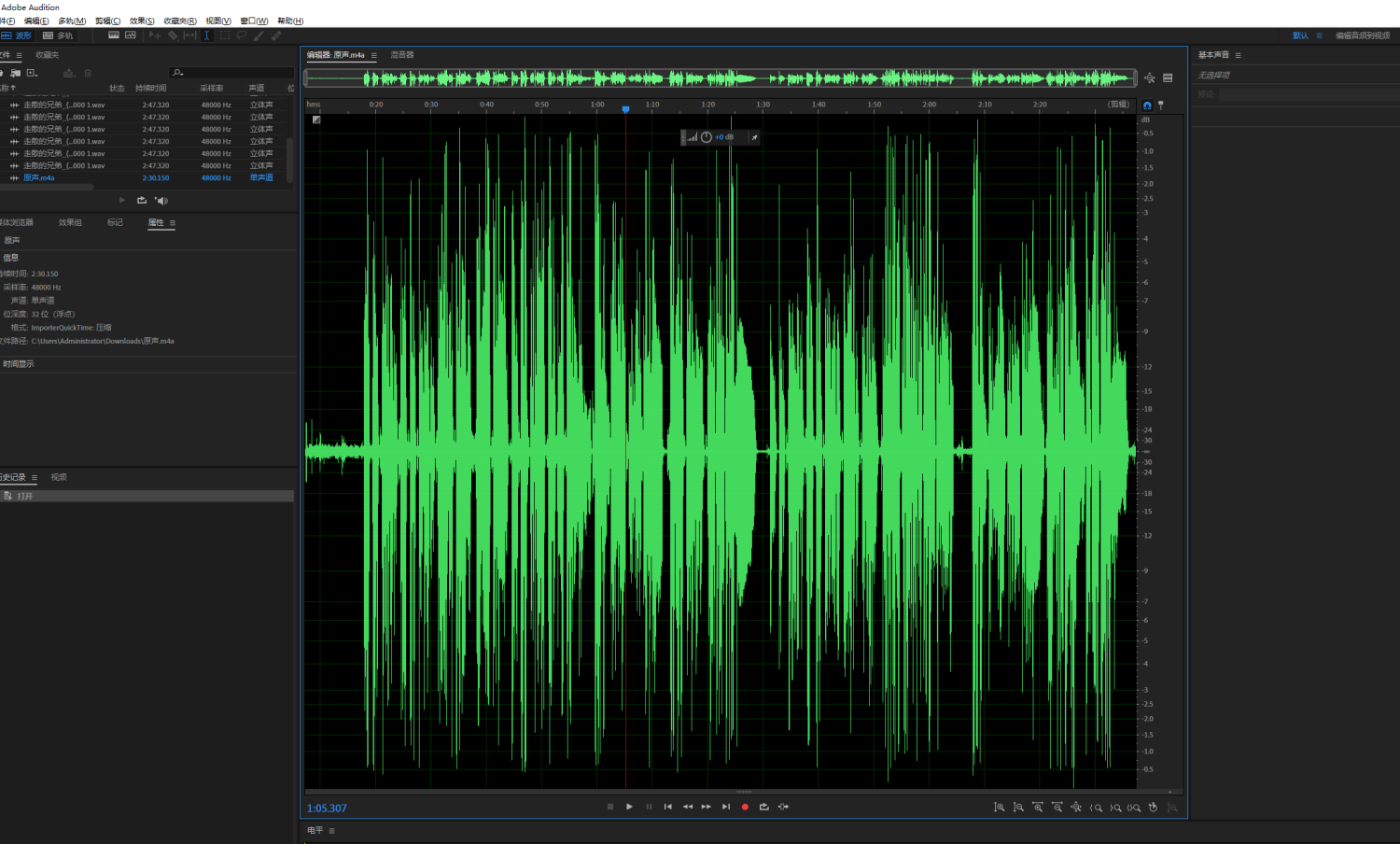The image size is (1400, 844).
Task: Switch to the 收藏夹 panel tab
Action: pyautogui.click(x=47, y=55)
